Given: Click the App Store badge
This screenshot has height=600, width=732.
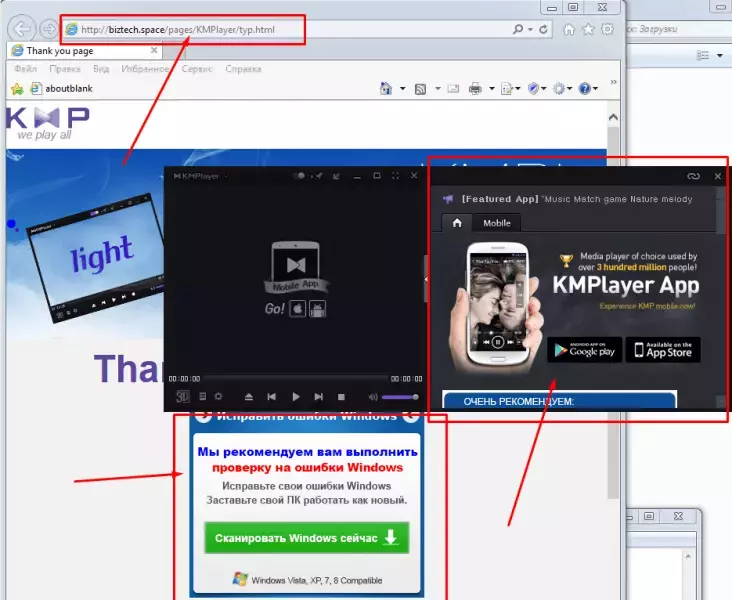Looking at the screenshot, I should click(663, 350).
